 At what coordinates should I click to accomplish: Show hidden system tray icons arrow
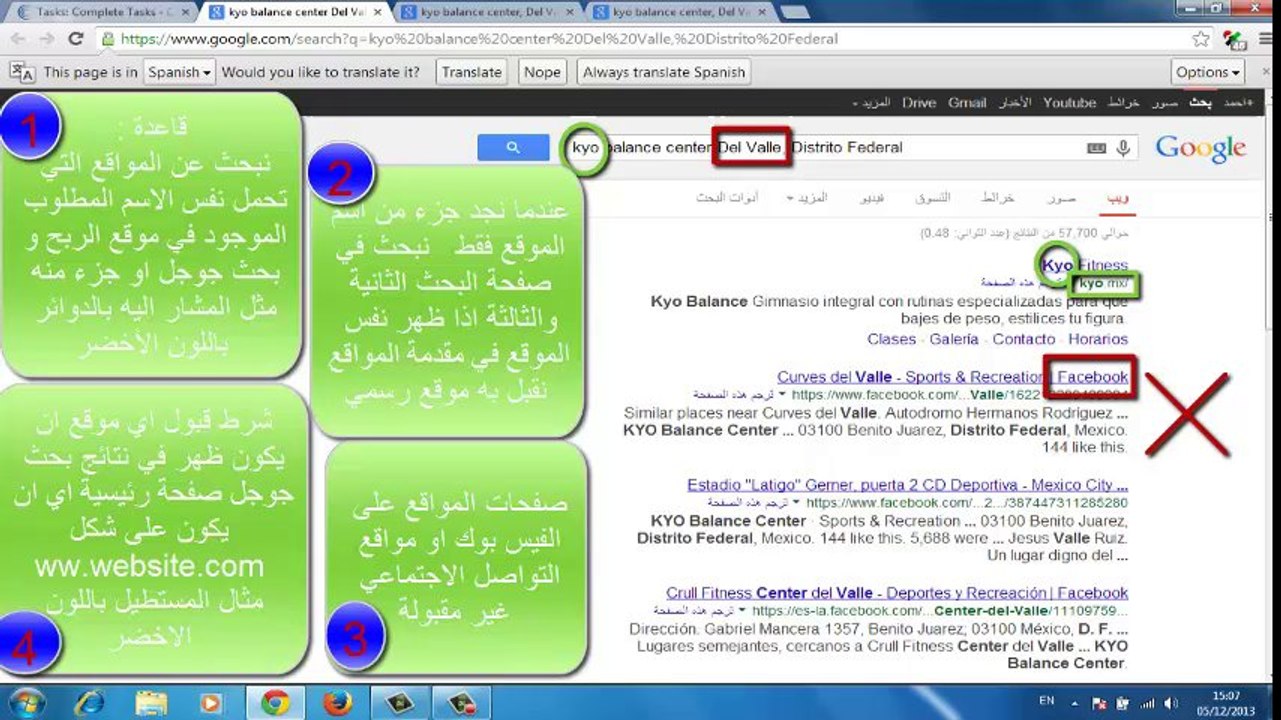(x=1076, y=704)
